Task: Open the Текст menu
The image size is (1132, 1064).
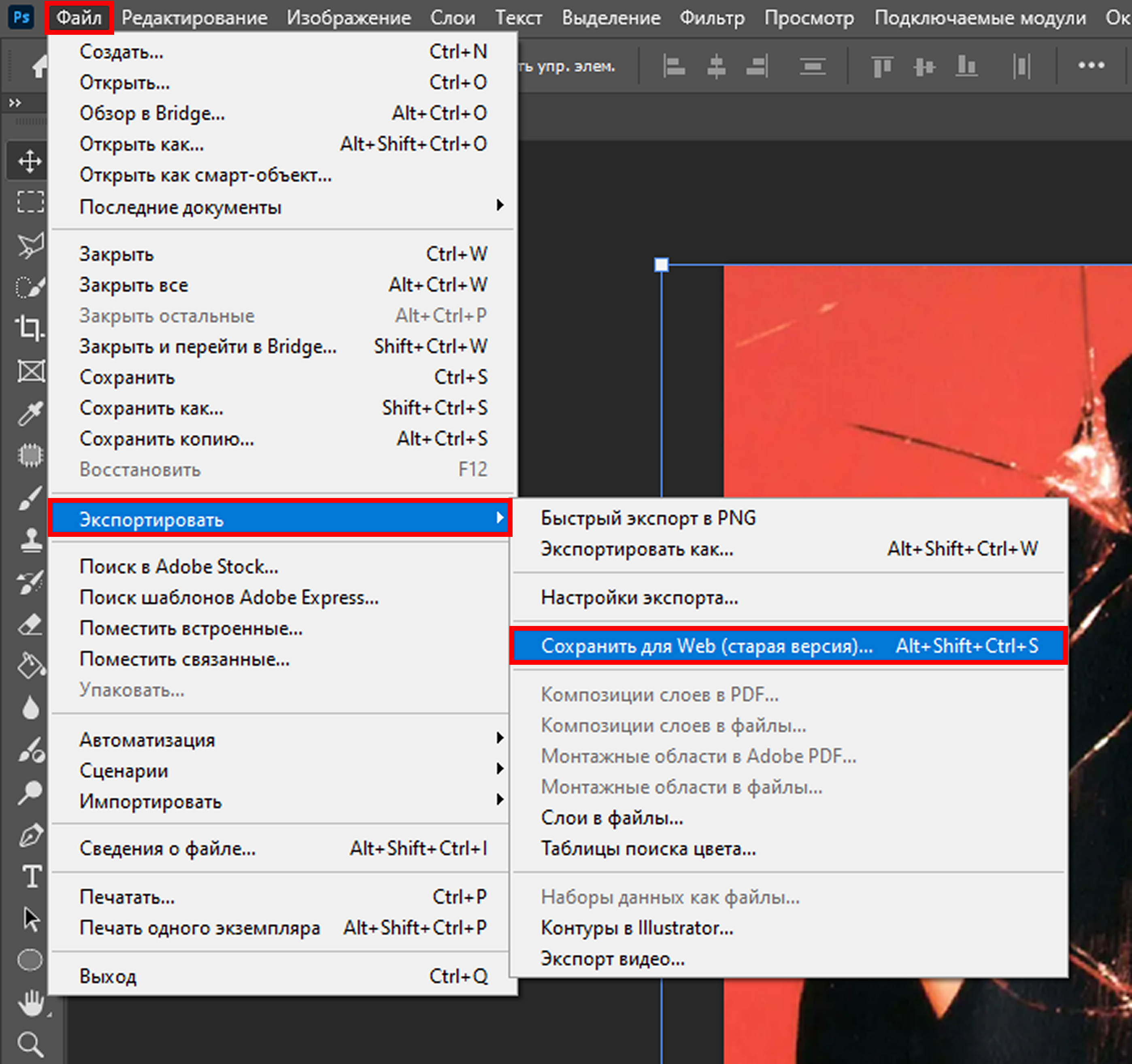Action: pyautogui.click(x=518, y=18)
